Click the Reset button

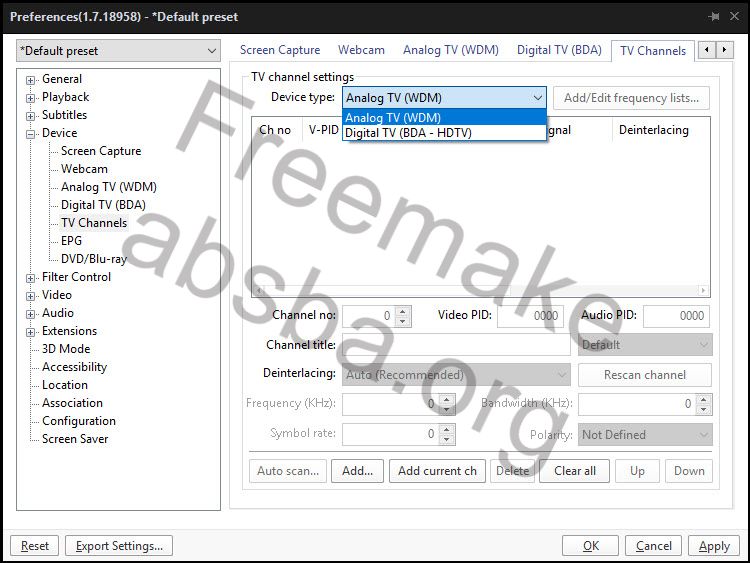click(35, 546)
